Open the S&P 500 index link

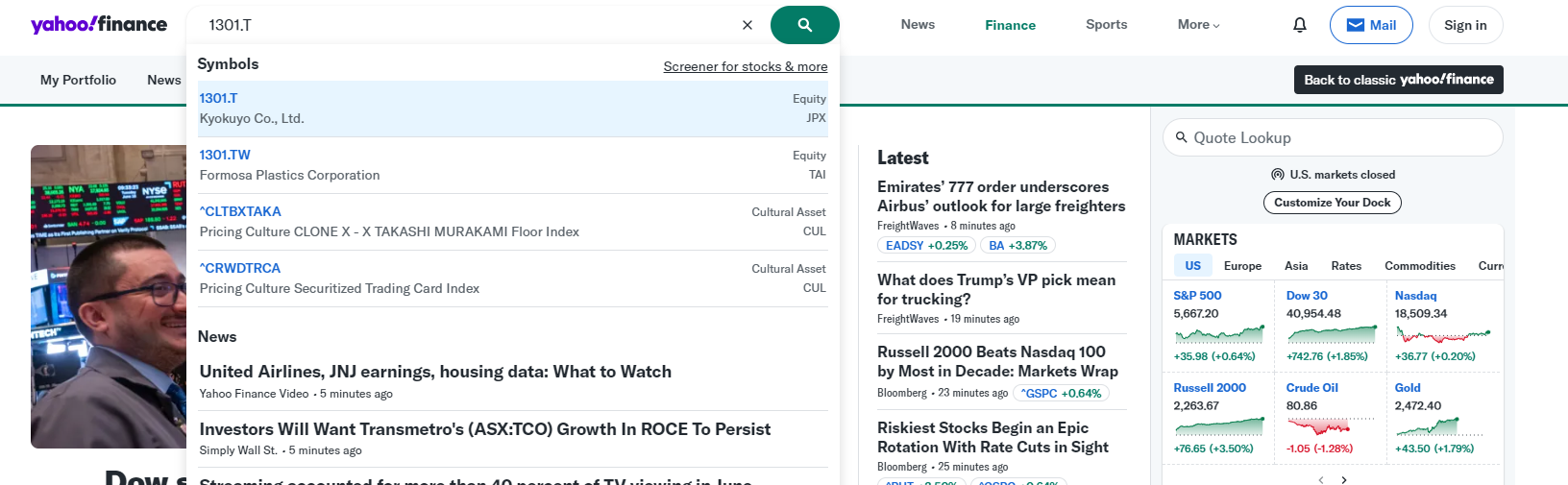(1197, 296)
